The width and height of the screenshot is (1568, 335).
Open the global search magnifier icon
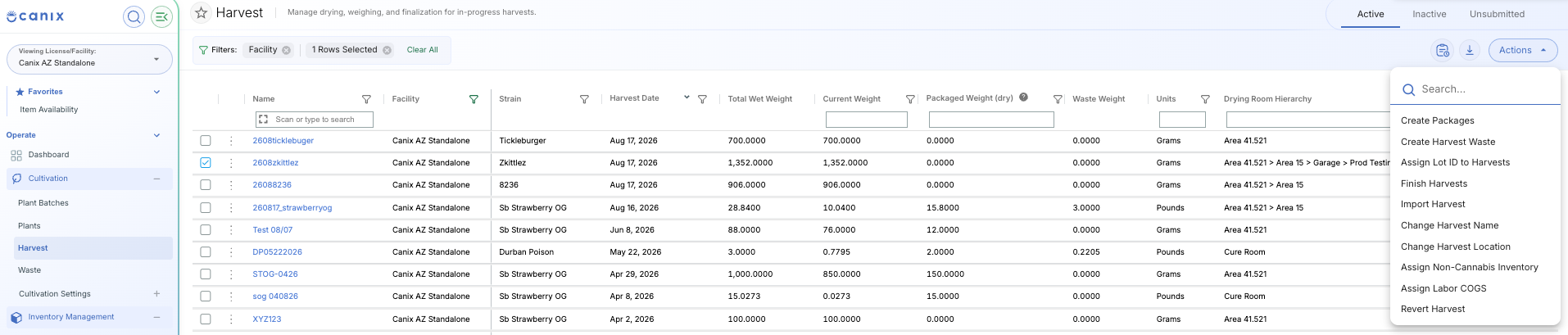[134, 16]
